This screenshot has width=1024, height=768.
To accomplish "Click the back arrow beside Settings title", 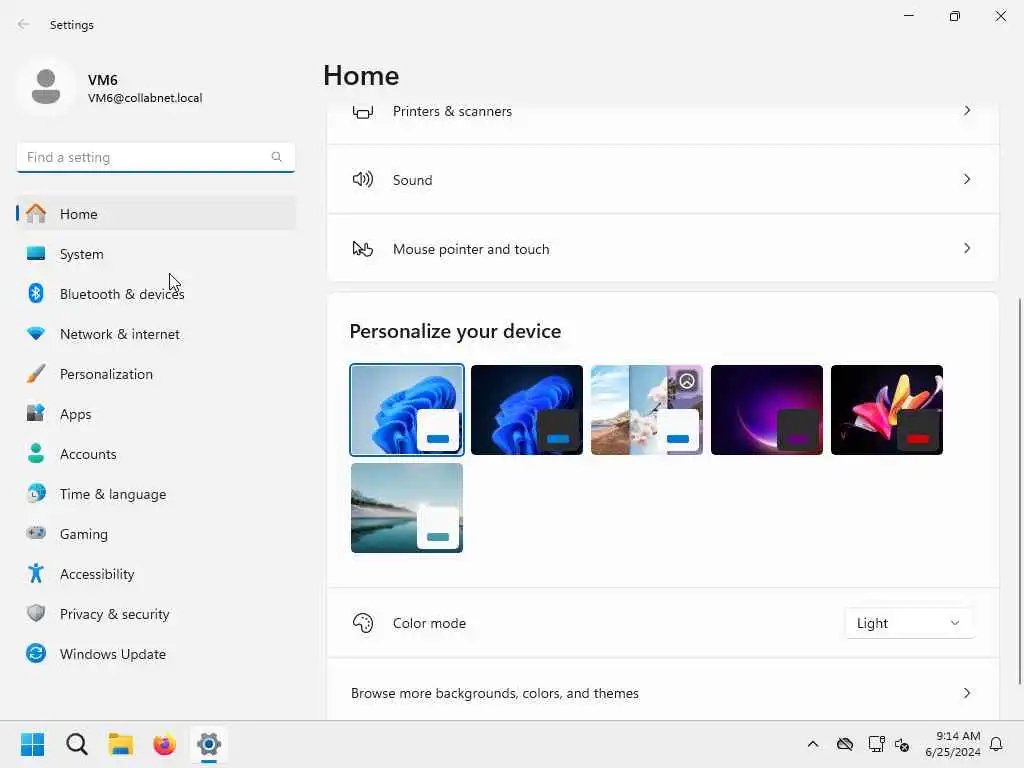I will 24,24.
